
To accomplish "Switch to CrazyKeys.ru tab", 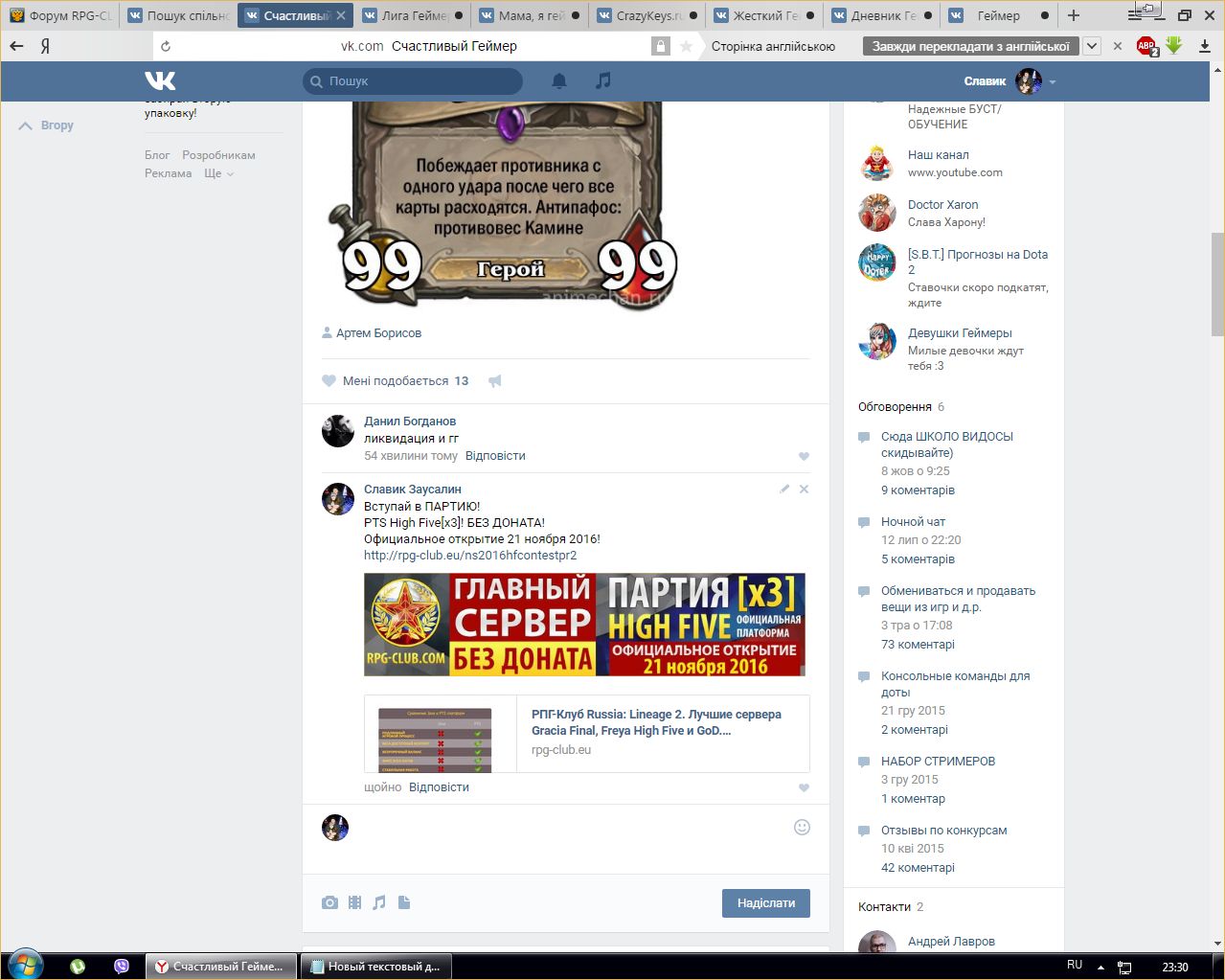I will click(647, 15).
